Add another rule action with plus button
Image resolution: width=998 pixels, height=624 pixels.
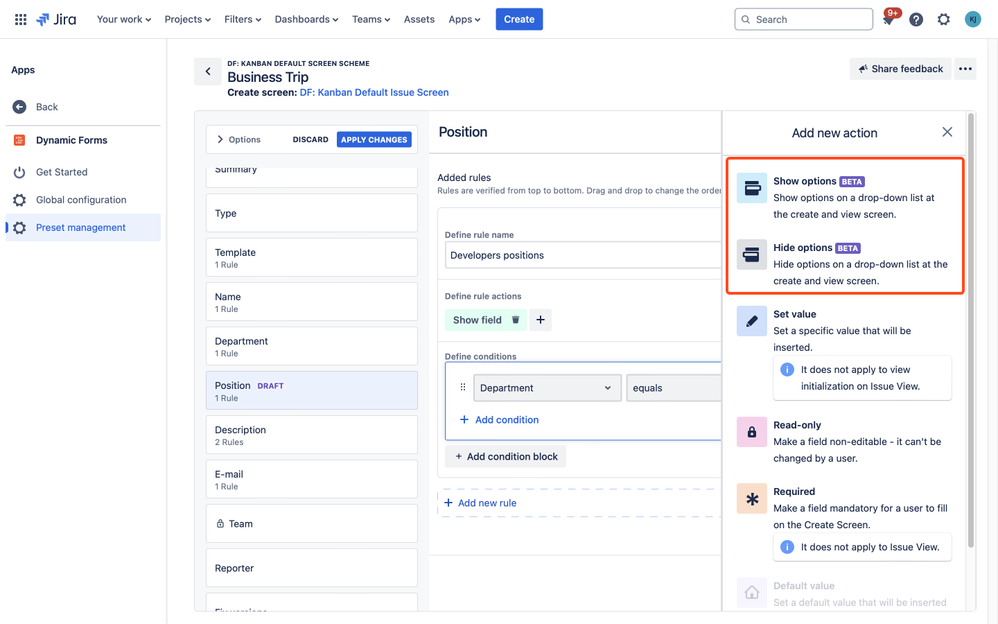coord(540,320)
